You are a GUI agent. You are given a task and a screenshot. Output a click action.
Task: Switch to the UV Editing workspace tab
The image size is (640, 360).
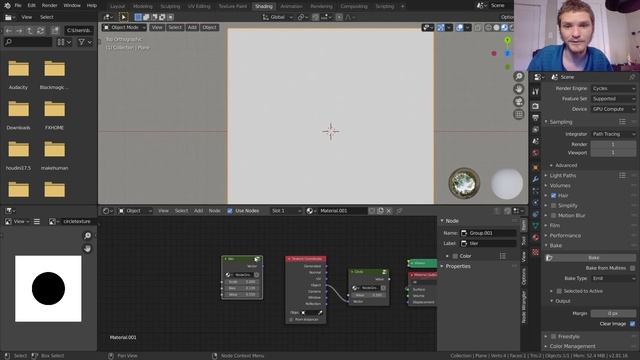(199, 7)
